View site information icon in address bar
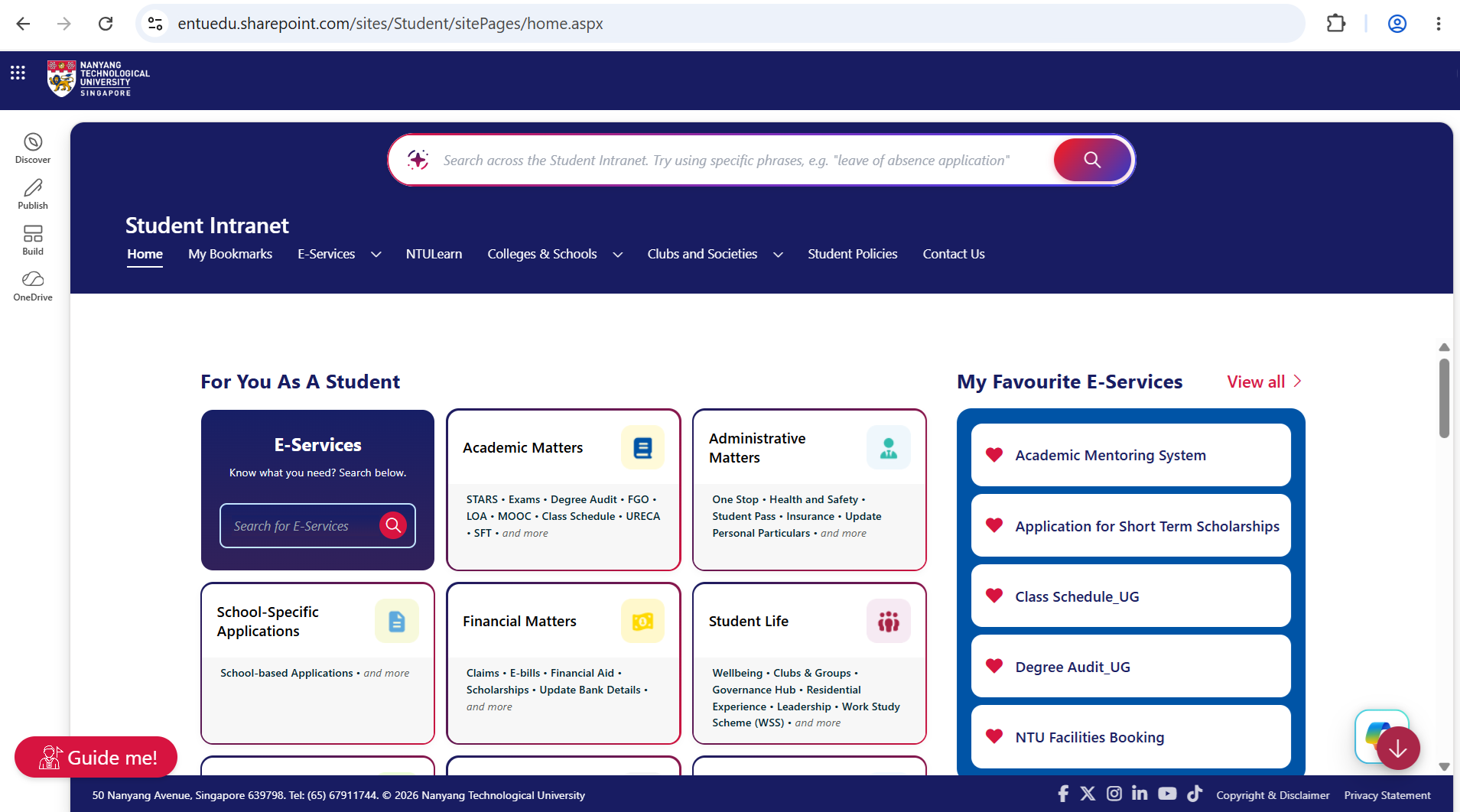1460x812 pixels. point(155,24)
